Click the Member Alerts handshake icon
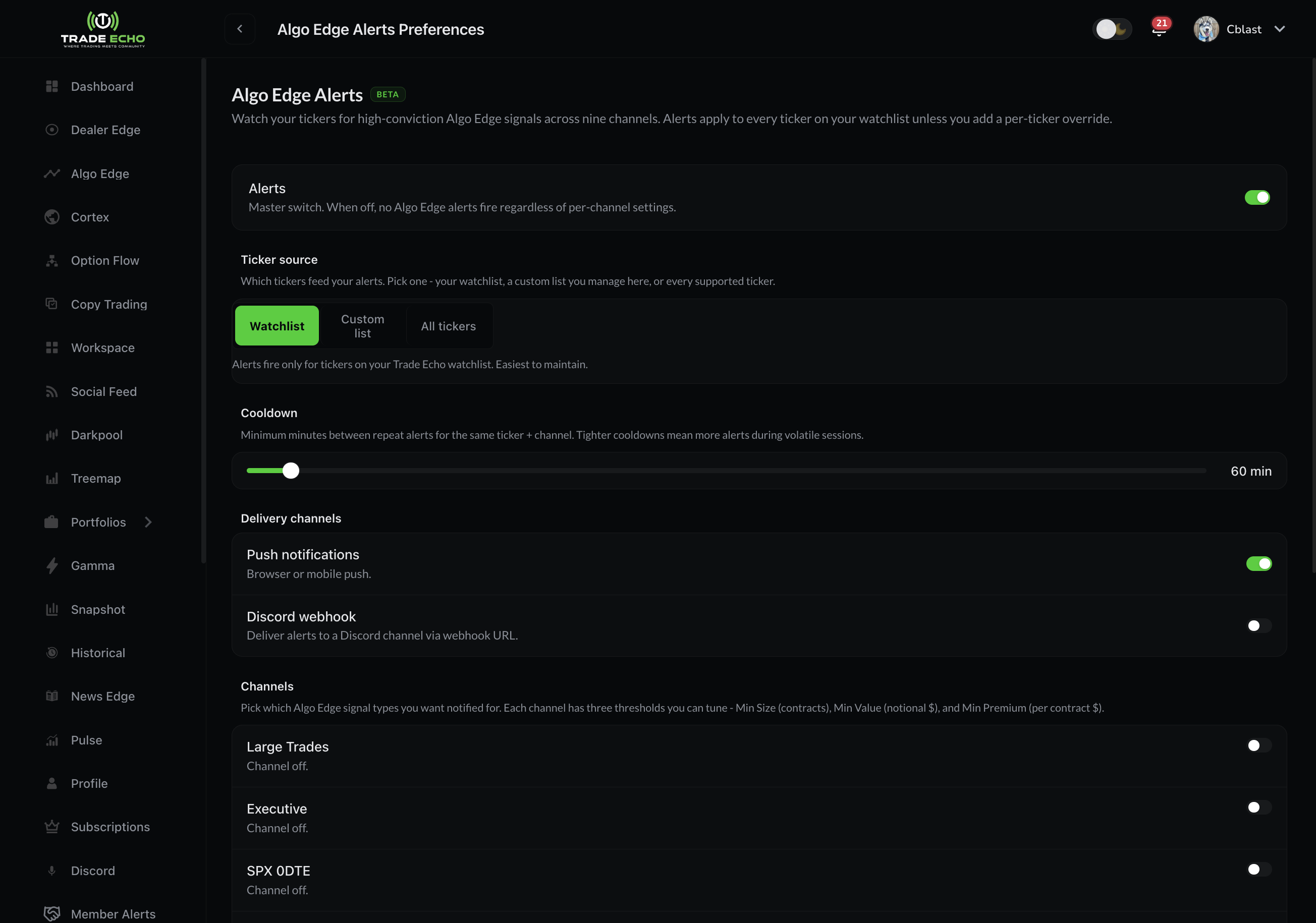 point(51,914)
